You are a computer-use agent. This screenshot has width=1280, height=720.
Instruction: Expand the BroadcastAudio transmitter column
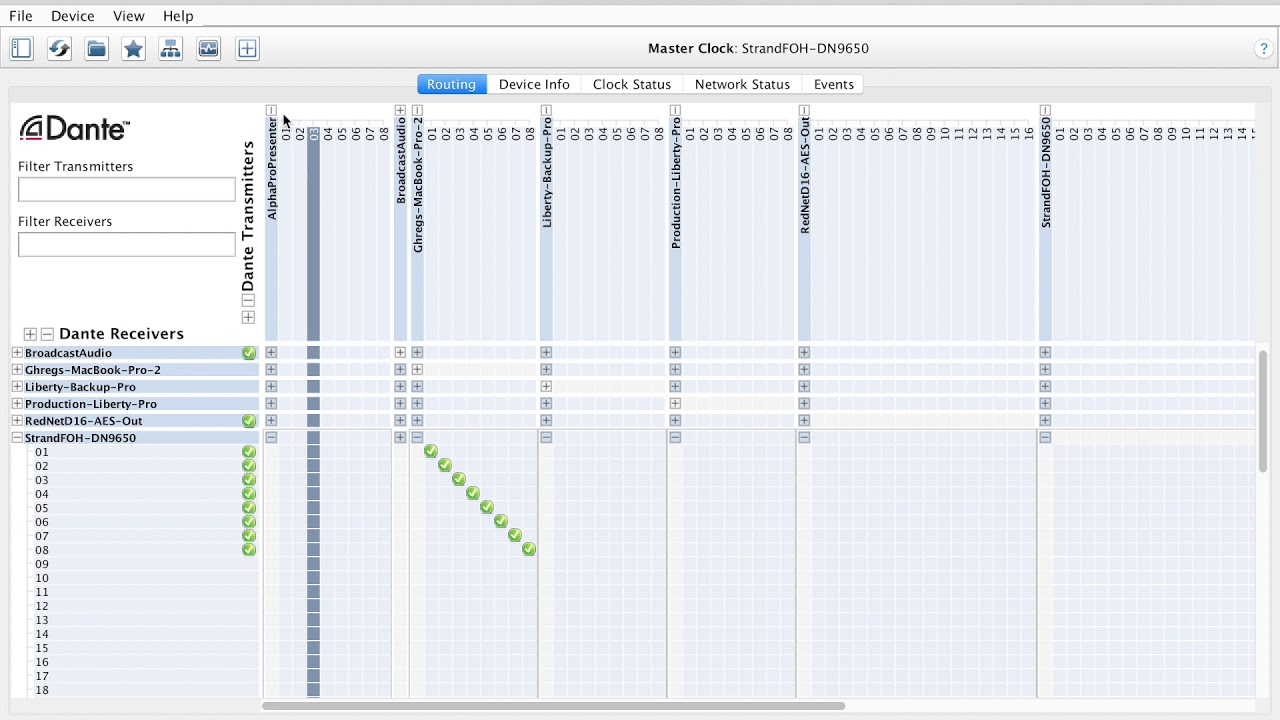400,110
